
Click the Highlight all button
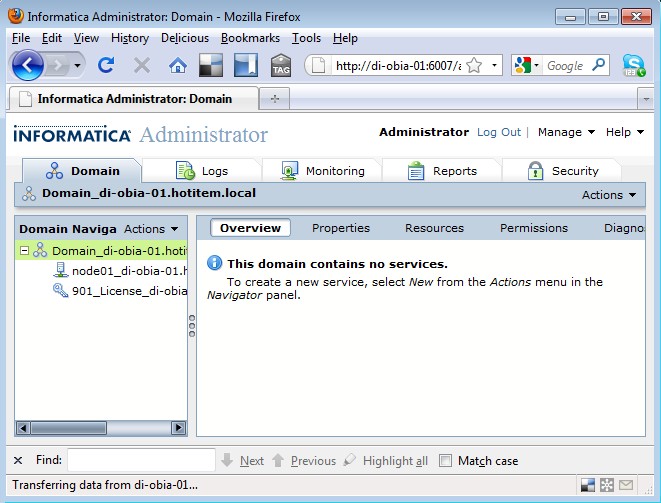pyautogui.click(x=386, y=460)
